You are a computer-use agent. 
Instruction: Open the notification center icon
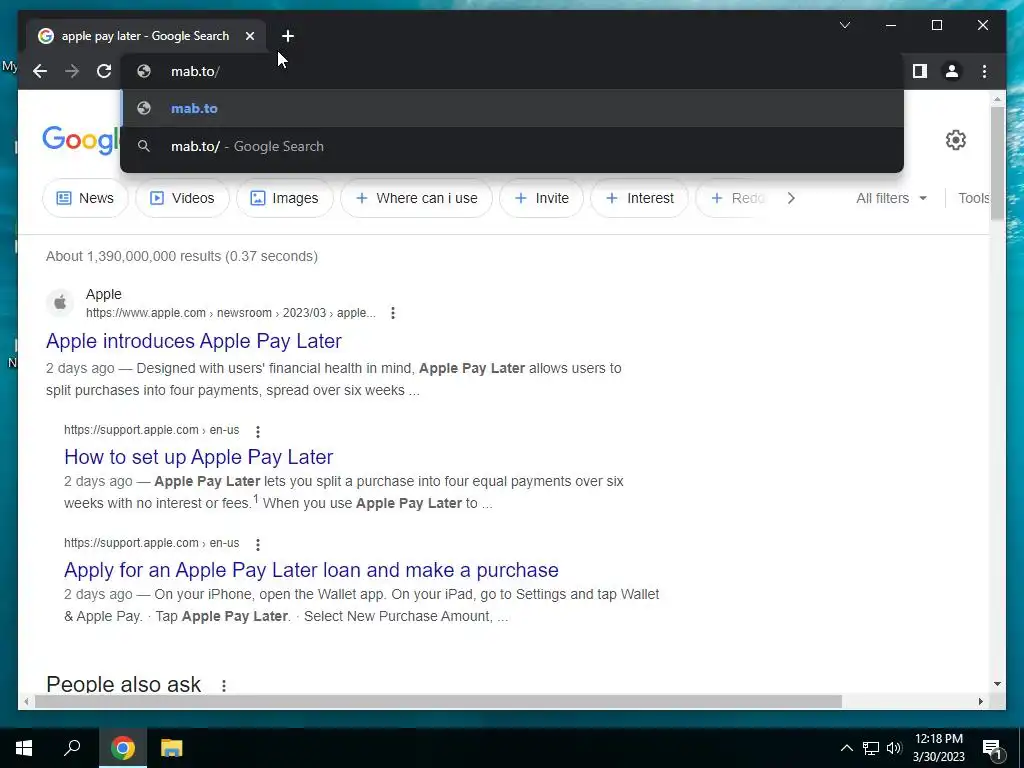[x=992, y=749]
